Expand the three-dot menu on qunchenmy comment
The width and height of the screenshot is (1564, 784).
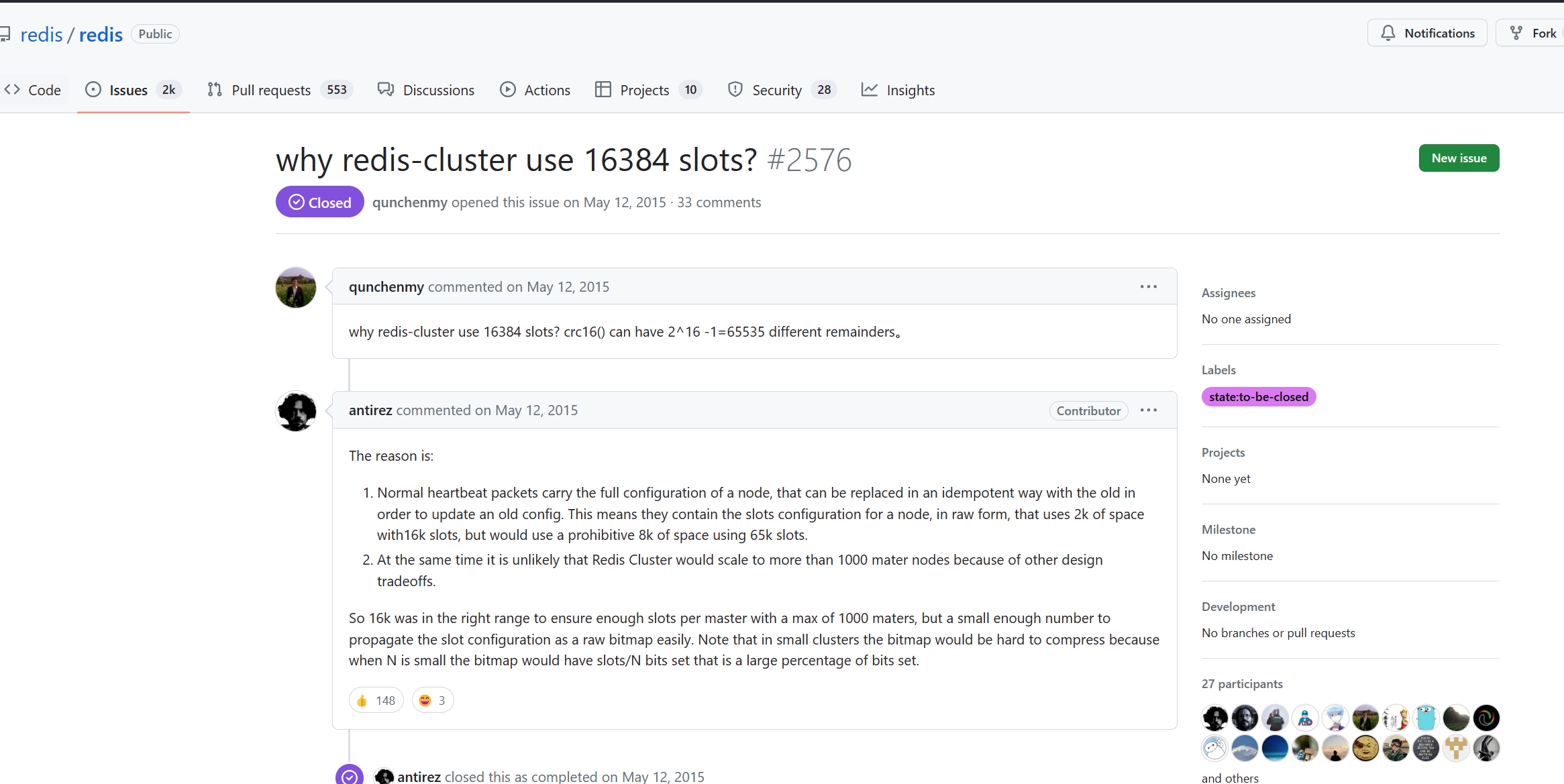pos(1150,286)
